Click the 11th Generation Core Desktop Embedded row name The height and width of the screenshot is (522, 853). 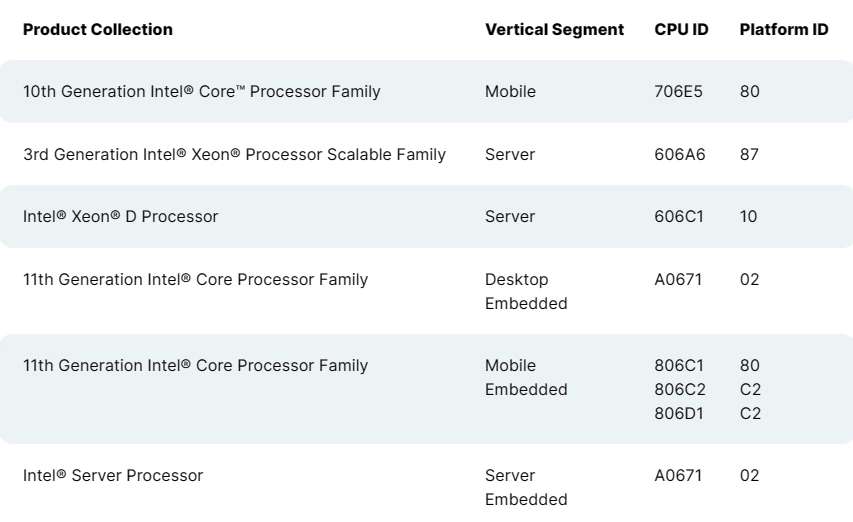pos(195,279)
